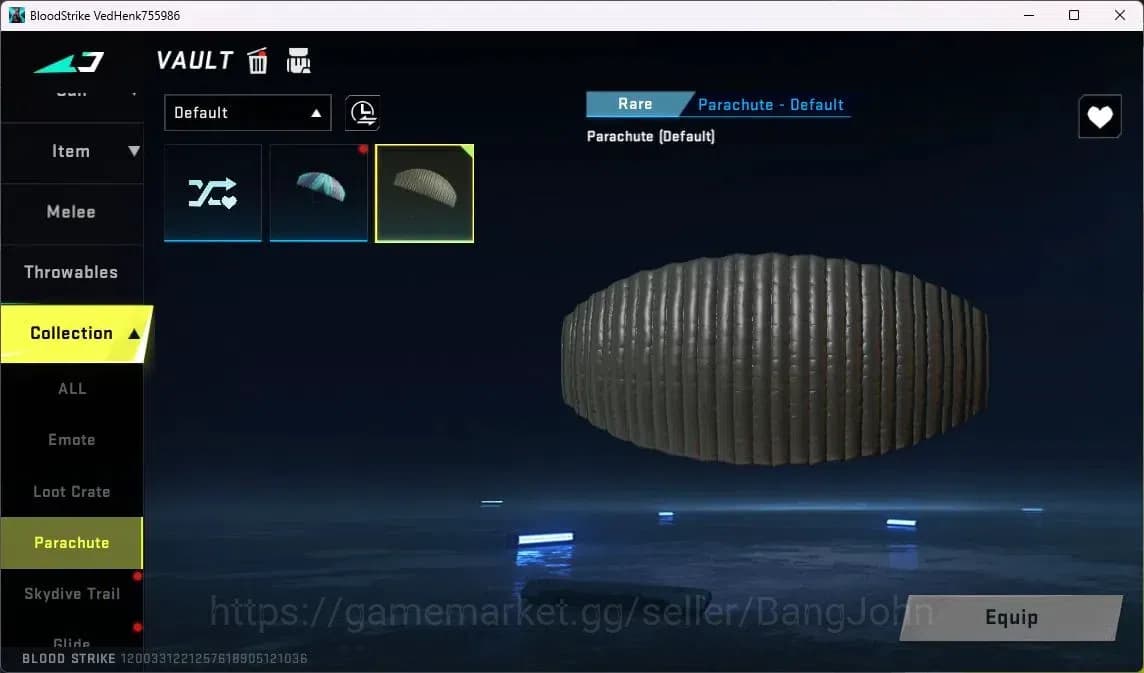1144x673 pixels.
Task: Click the history clock icon button
Action: click(363, 112)
